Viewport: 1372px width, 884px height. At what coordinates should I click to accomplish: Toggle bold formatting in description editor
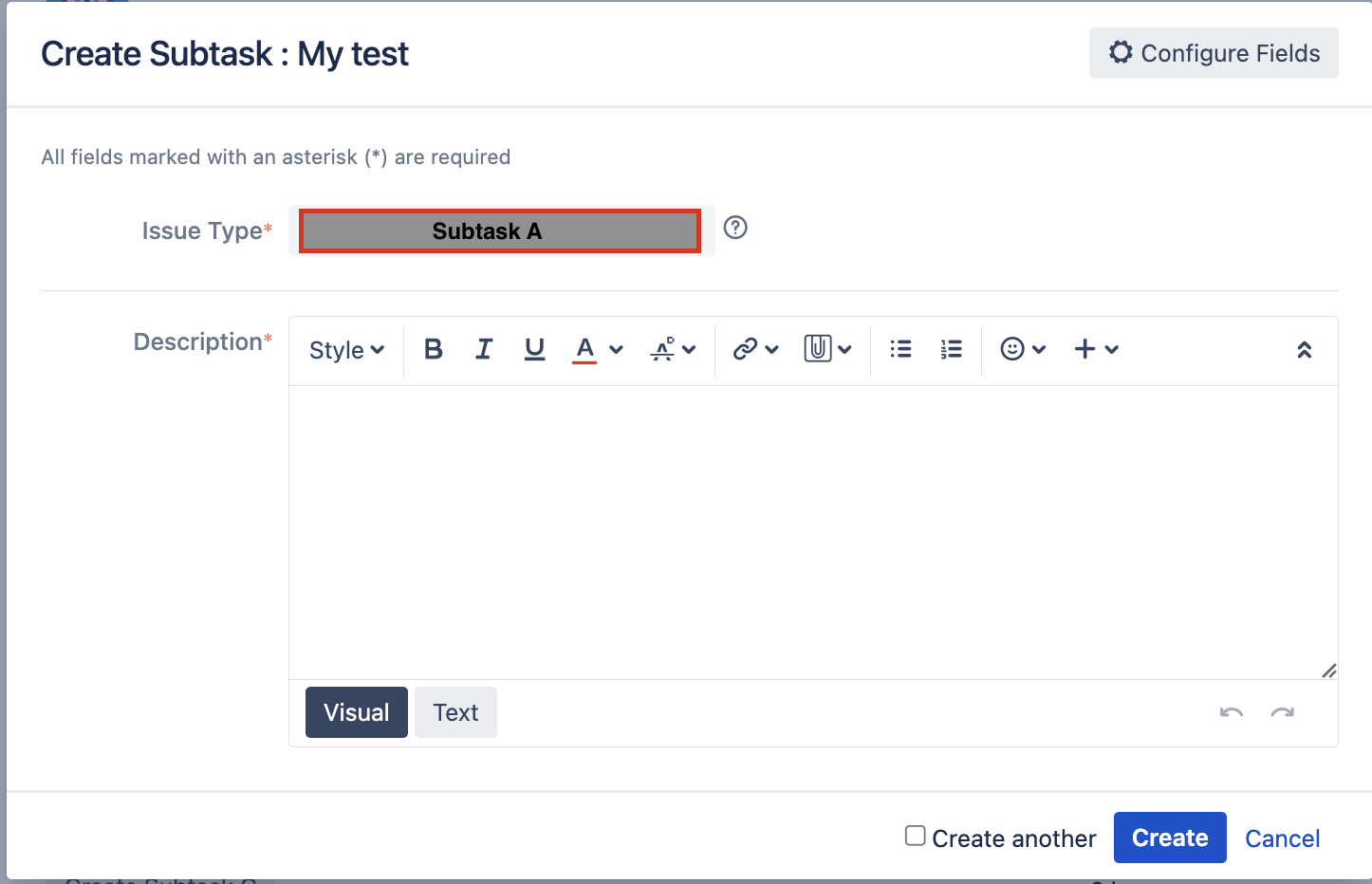click(x=434, y=349)
